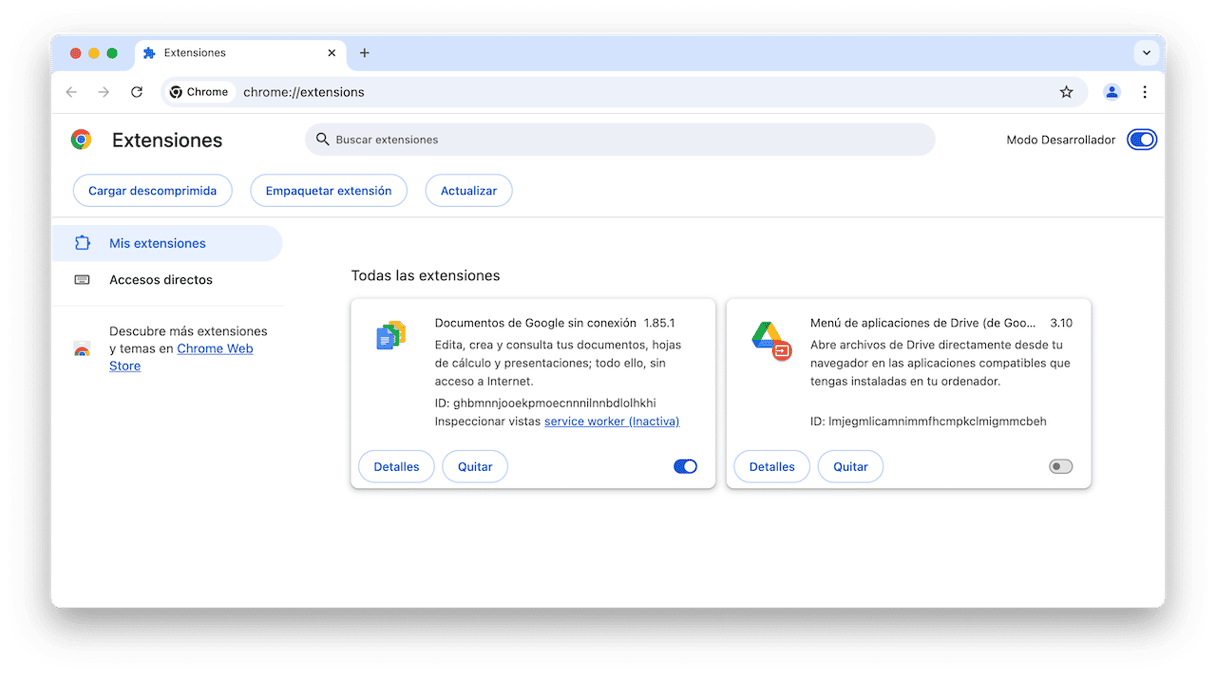Reload the page with the refresh icon
The height and width of the screenshot is (675, 1216).
coord(137,92)
